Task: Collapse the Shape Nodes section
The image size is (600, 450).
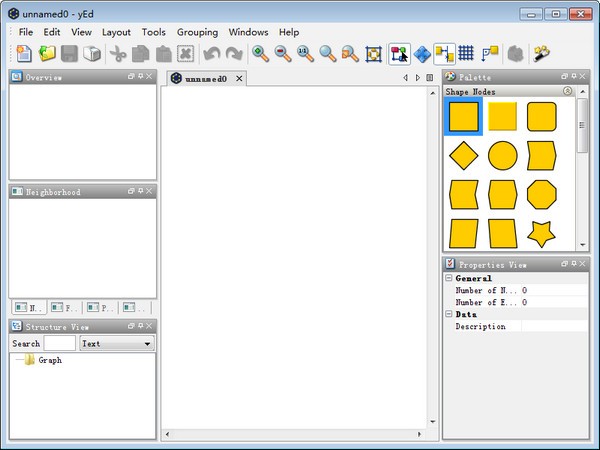Action: [568, 91]
